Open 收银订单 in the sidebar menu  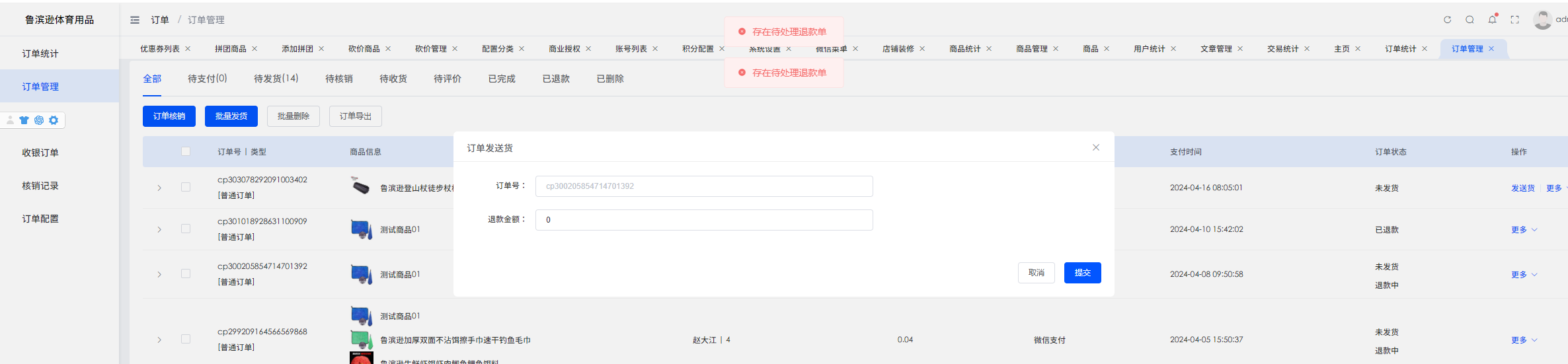40,153
